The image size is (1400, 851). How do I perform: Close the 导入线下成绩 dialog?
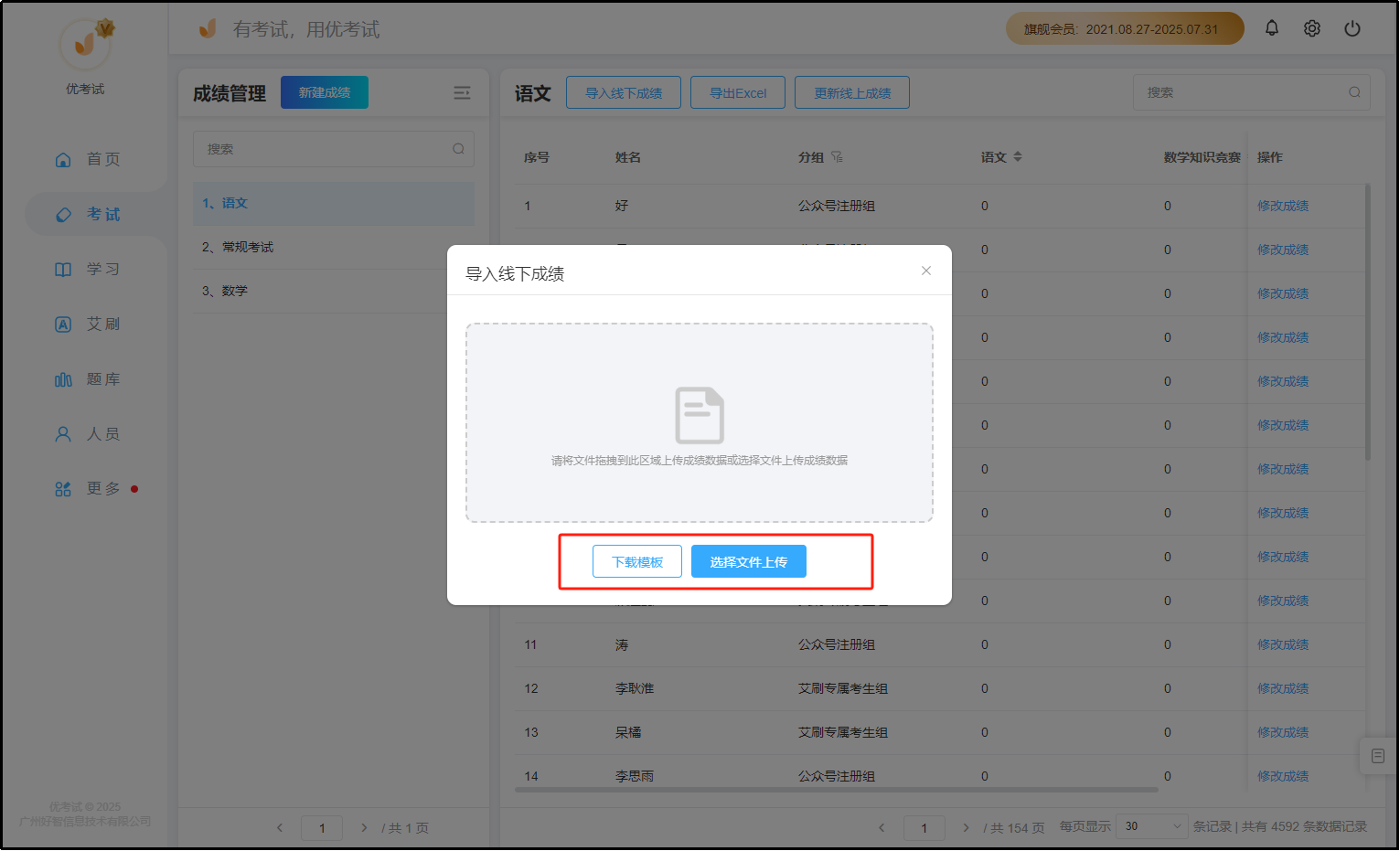[x=926, y=271]
